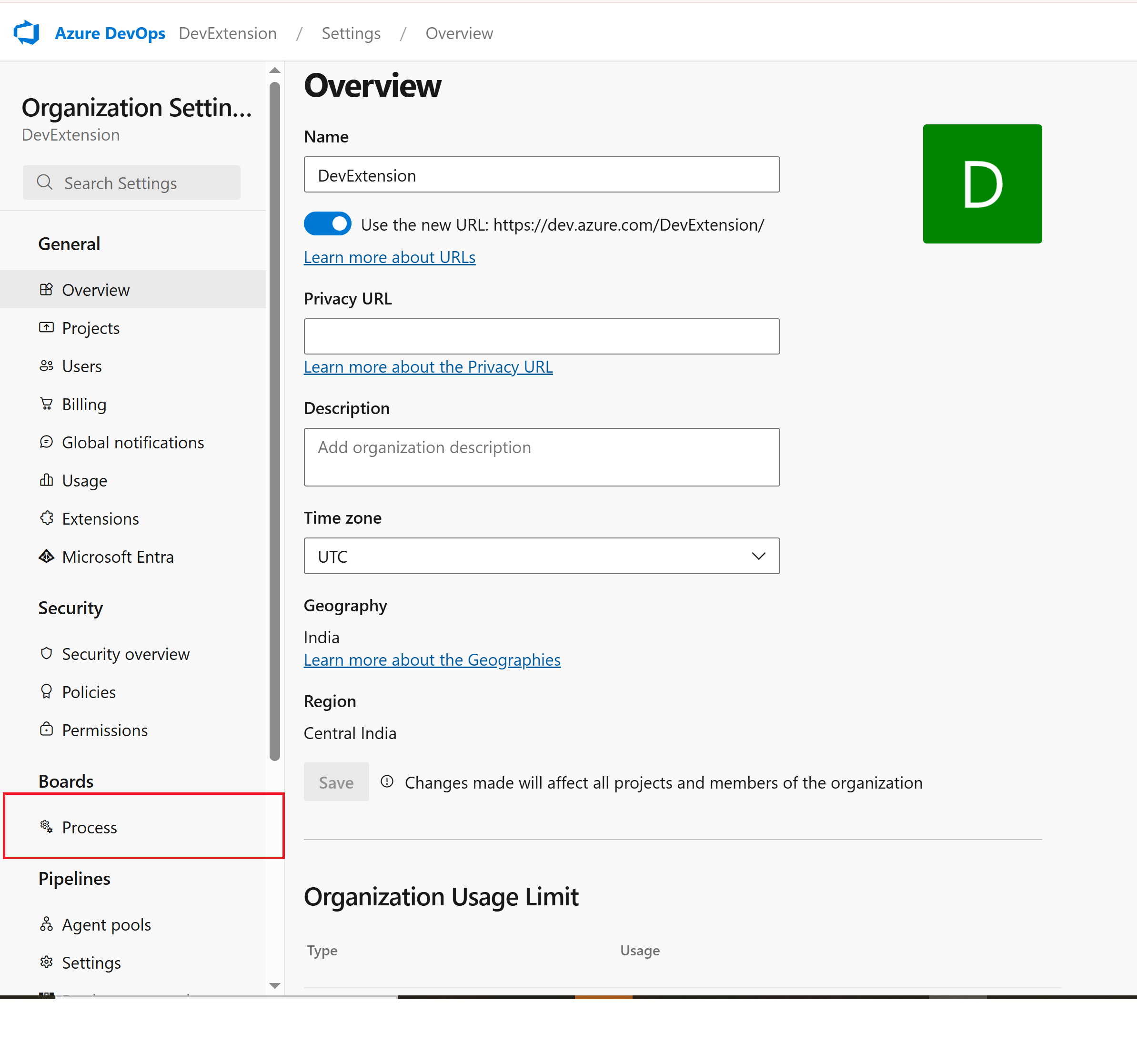Screen dimensions: 1137x1064
Task: Open Security overview in the sidebar
Action: (x=125, y=654)
